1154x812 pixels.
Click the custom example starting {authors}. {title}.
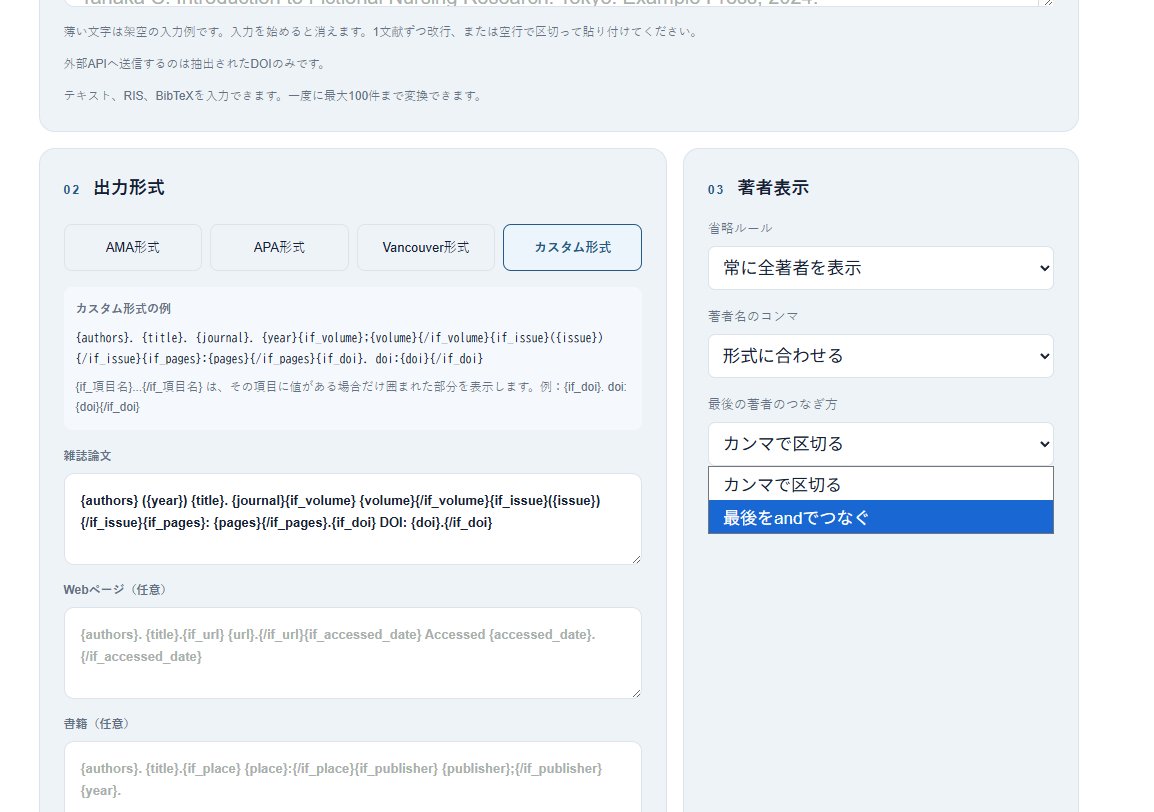tap(339, 348)
